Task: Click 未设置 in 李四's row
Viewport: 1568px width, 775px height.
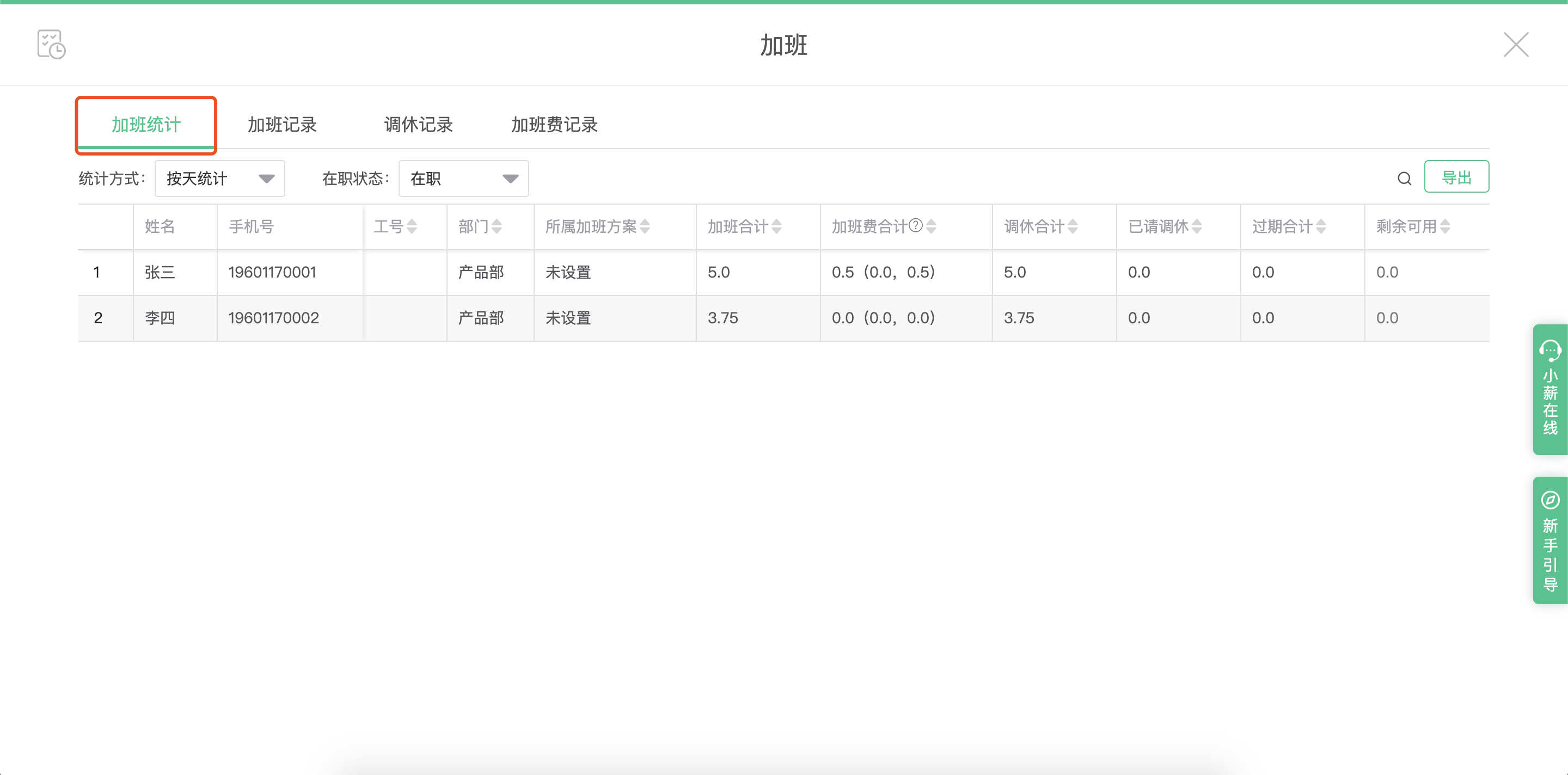Action: coord(568,317)
